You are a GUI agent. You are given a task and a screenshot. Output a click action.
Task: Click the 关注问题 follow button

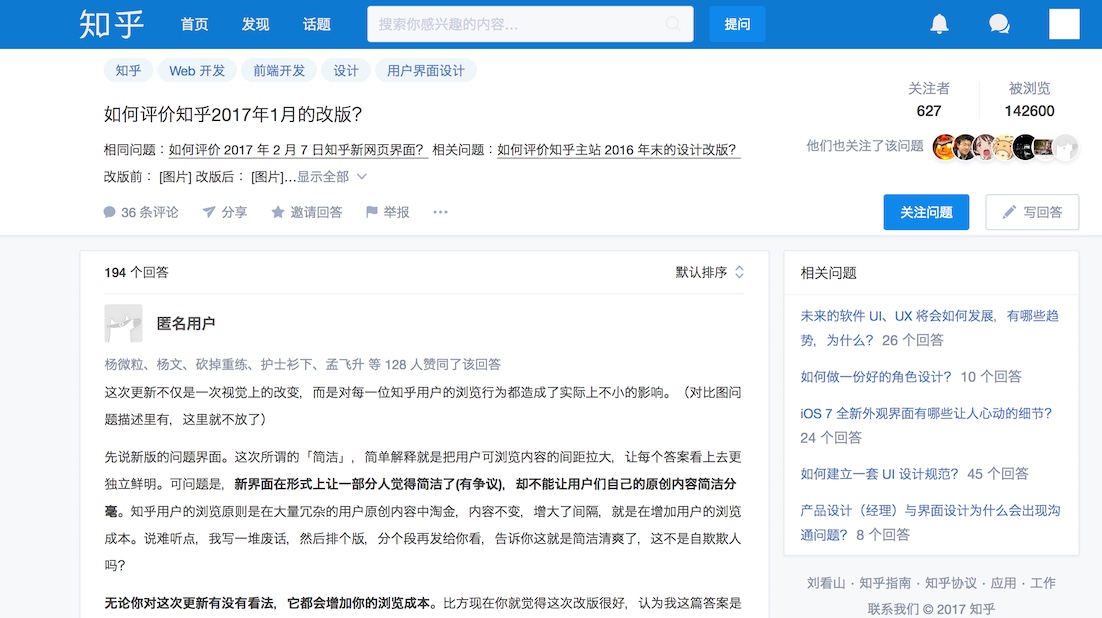pyautogui.click(x=926, y=212)
